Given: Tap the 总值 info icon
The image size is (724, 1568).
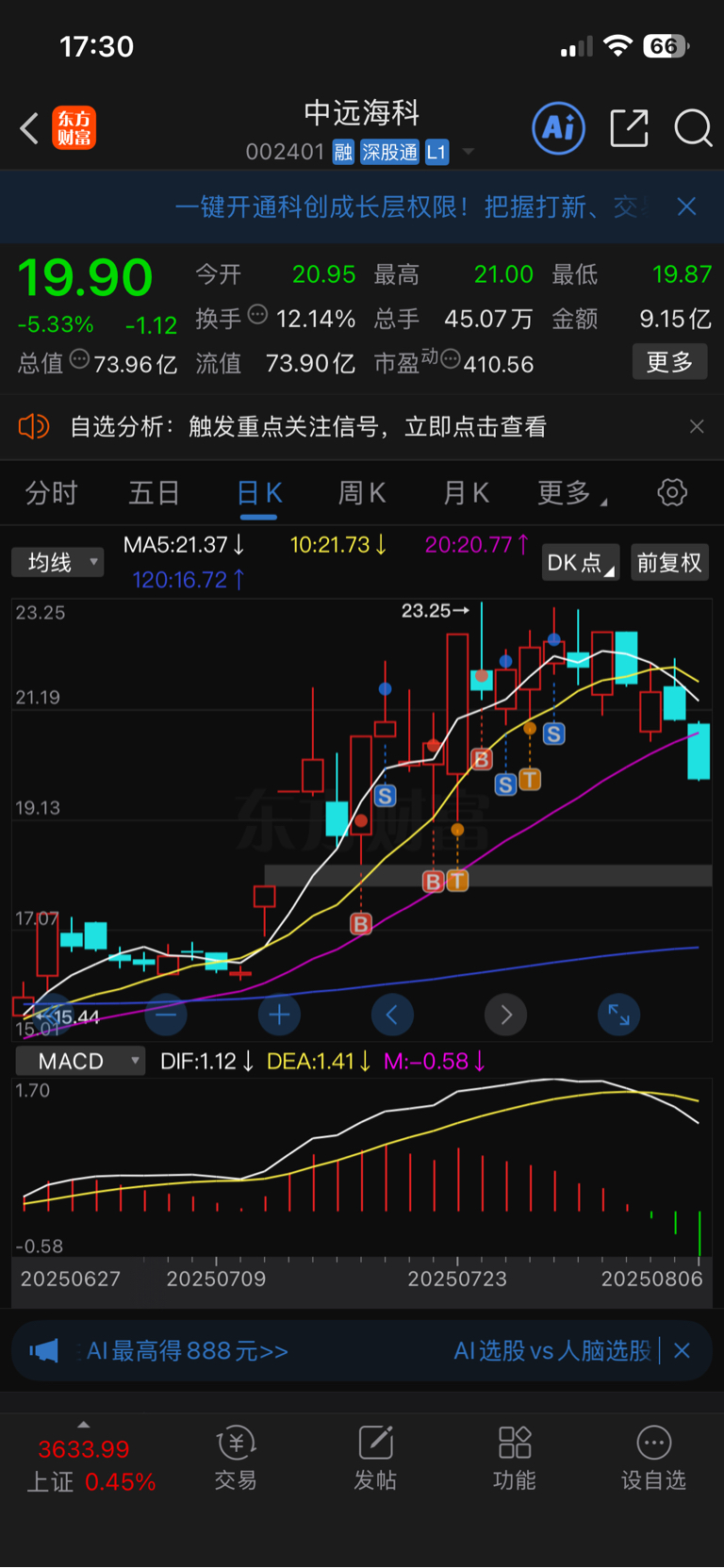Looking at the screenshot, I should [x=80, y=359].
